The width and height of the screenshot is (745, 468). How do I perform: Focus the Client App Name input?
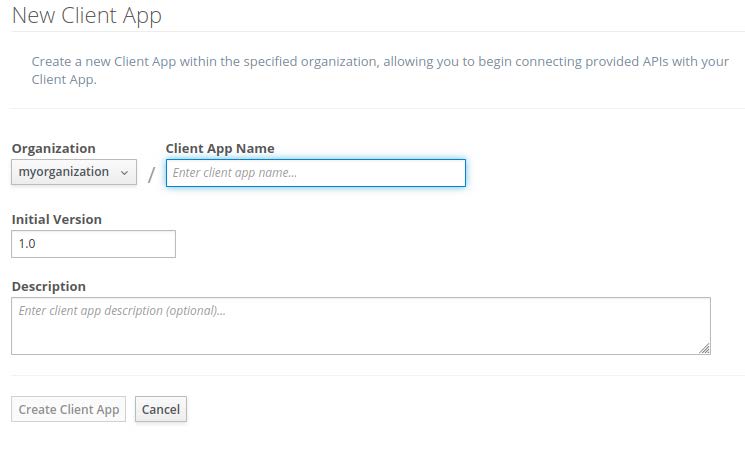click(315, 173)
